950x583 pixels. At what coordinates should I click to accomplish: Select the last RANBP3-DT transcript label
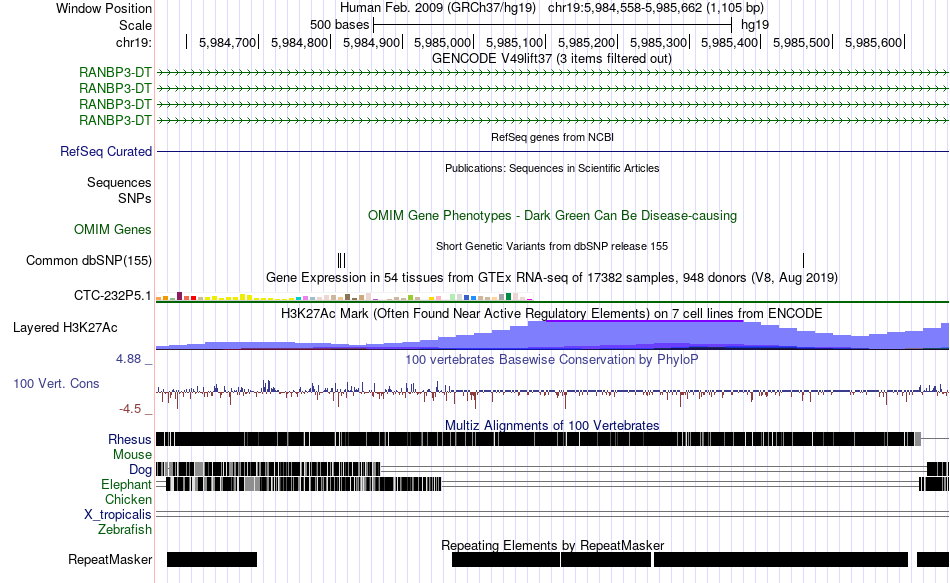click(115, 121)
